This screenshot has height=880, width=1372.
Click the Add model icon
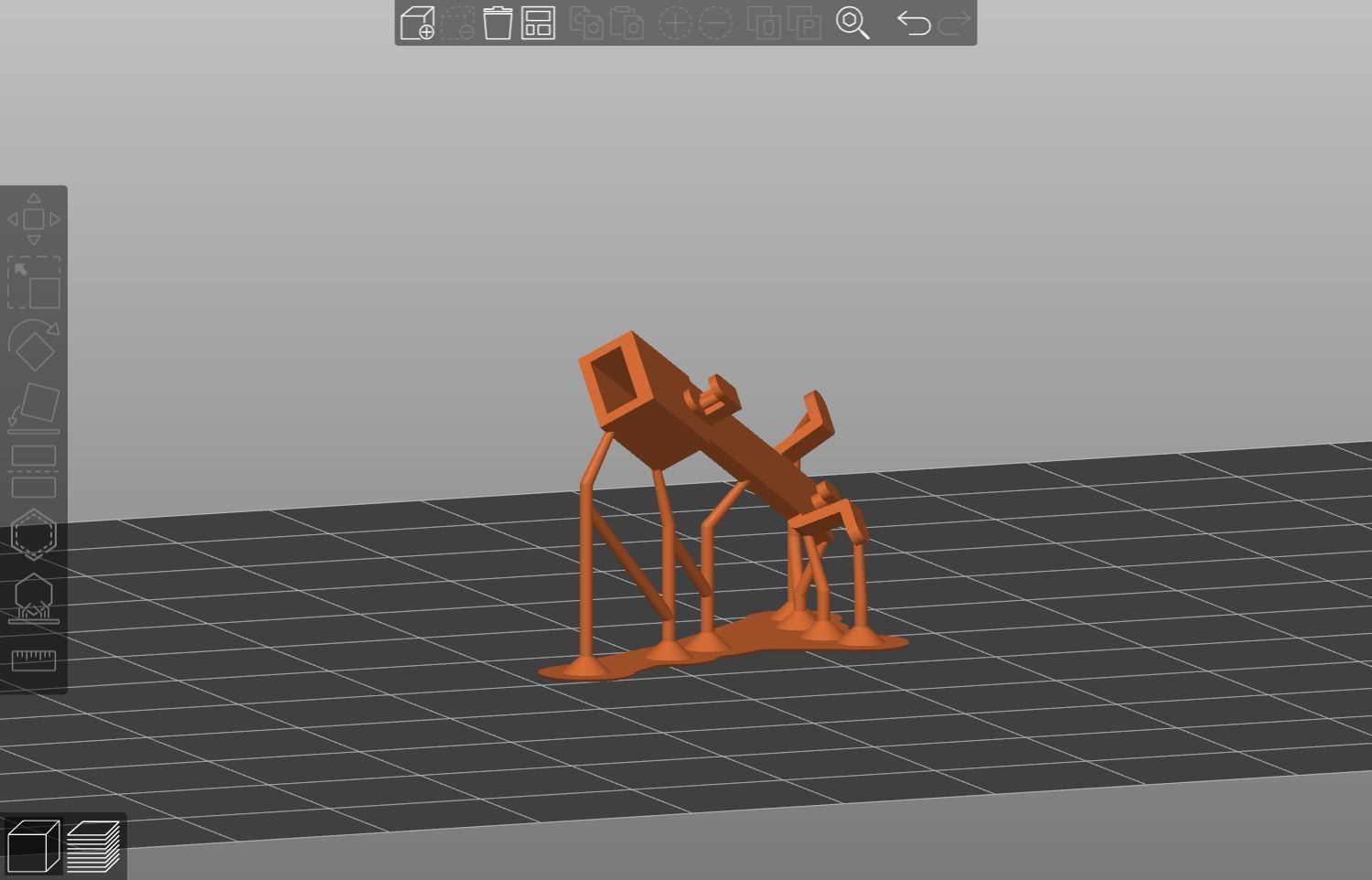click(417, 23)
